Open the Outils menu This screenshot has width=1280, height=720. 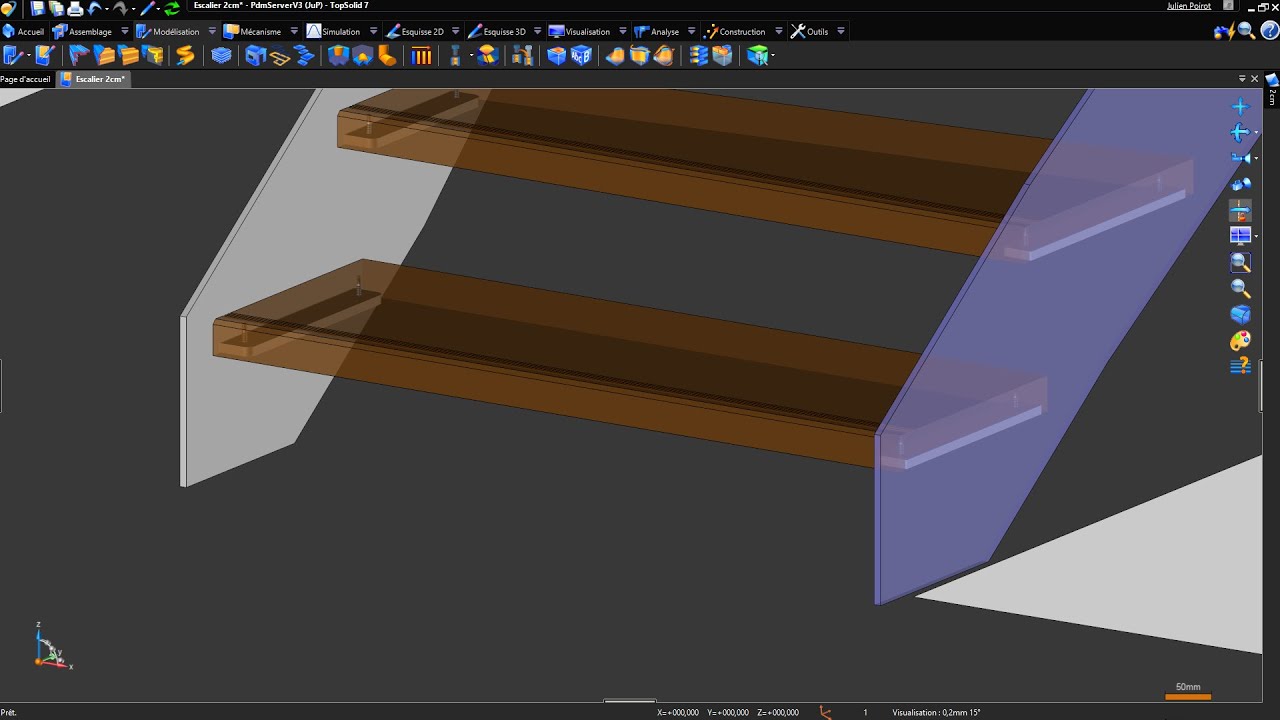tap(810, 31)
